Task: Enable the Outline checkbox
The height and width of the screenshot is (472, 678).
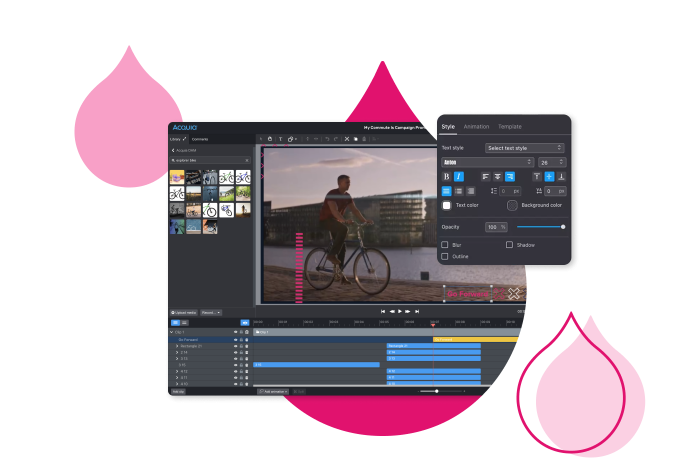Action: [445, 256]
